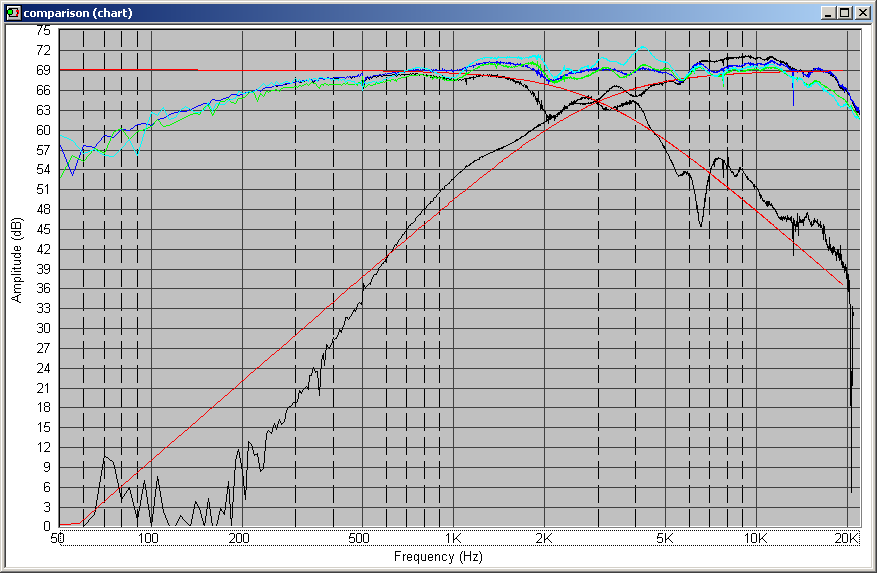Click the 45 dB axis value
877x573 pixels.
pyautogui.click(x=43, y=229)
